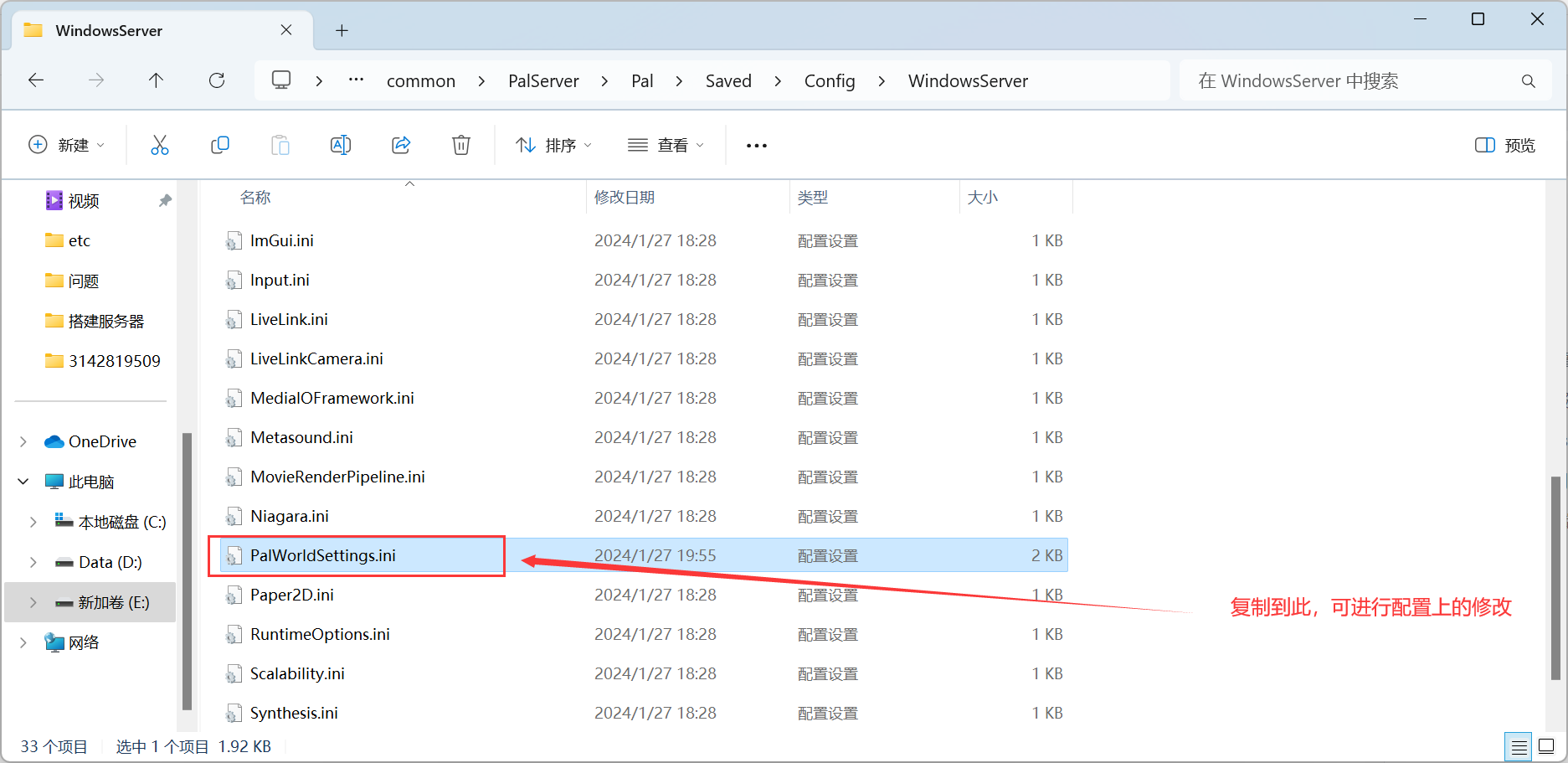Click the OneDrive cloud icon
This screenshot has height=763, width=1568.
(x=54, y=441)
